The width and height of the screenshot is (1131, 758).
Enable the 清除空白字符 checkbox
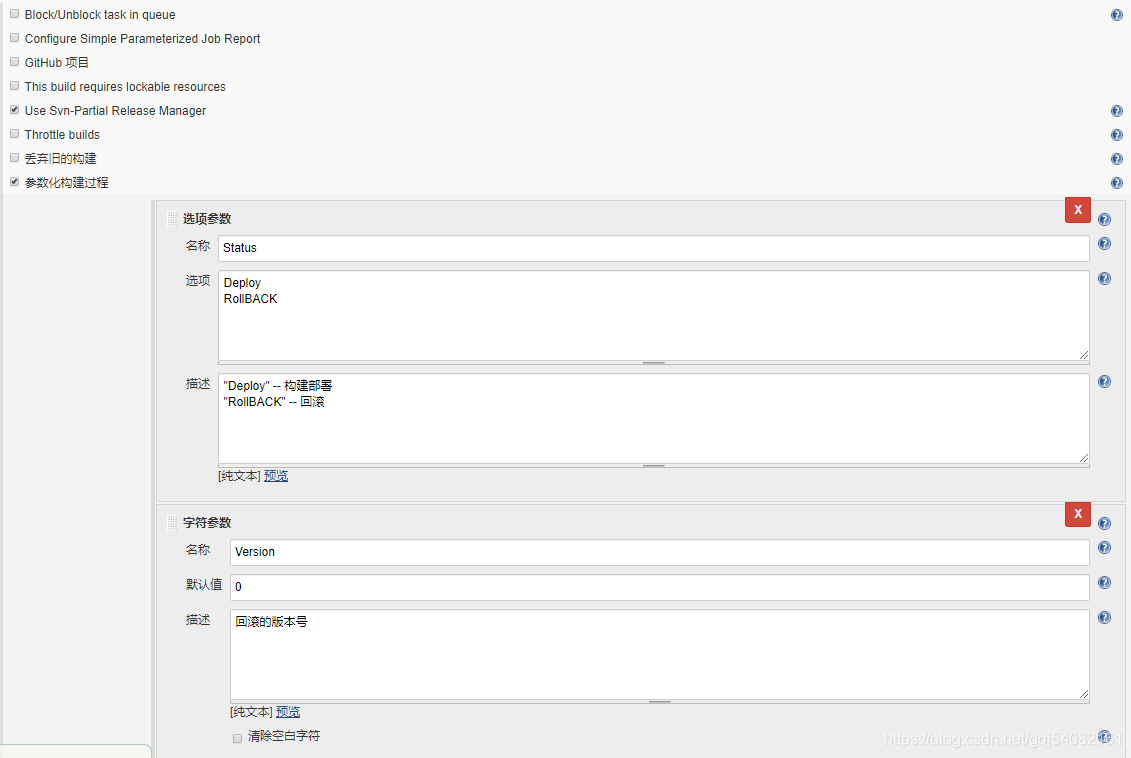(237, 738)
